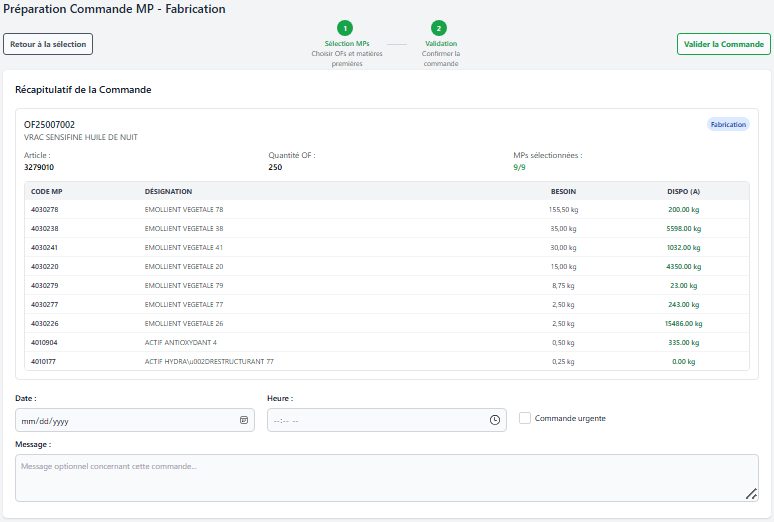The image size is (774, 522).
Task: Focus the Date input field
Action: (x=135, y=420)
